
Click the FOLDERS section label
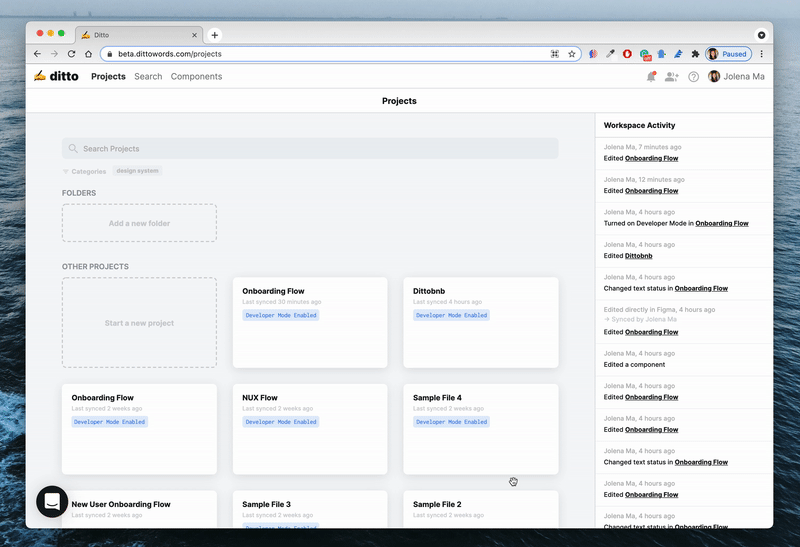(x=79, y=193)
